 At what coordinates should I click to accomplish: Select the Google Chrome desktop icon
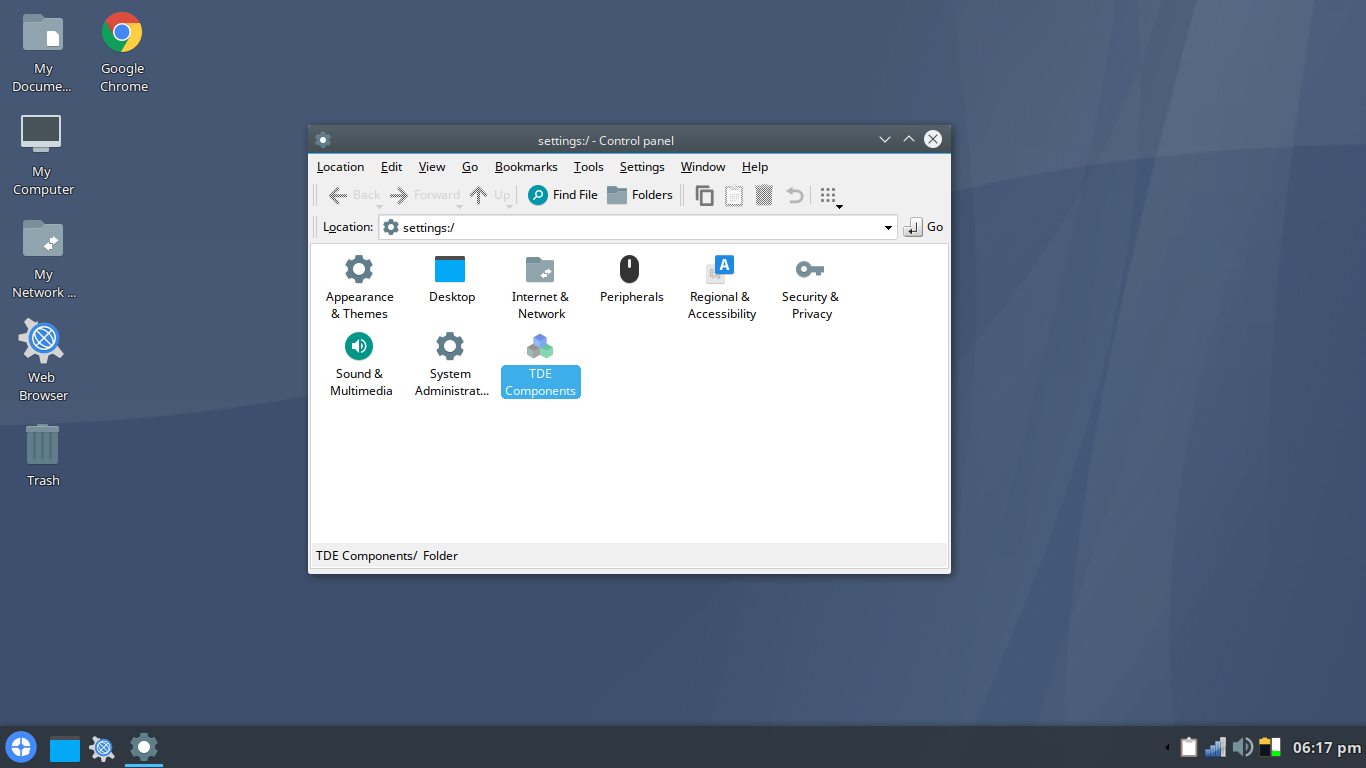122,54
